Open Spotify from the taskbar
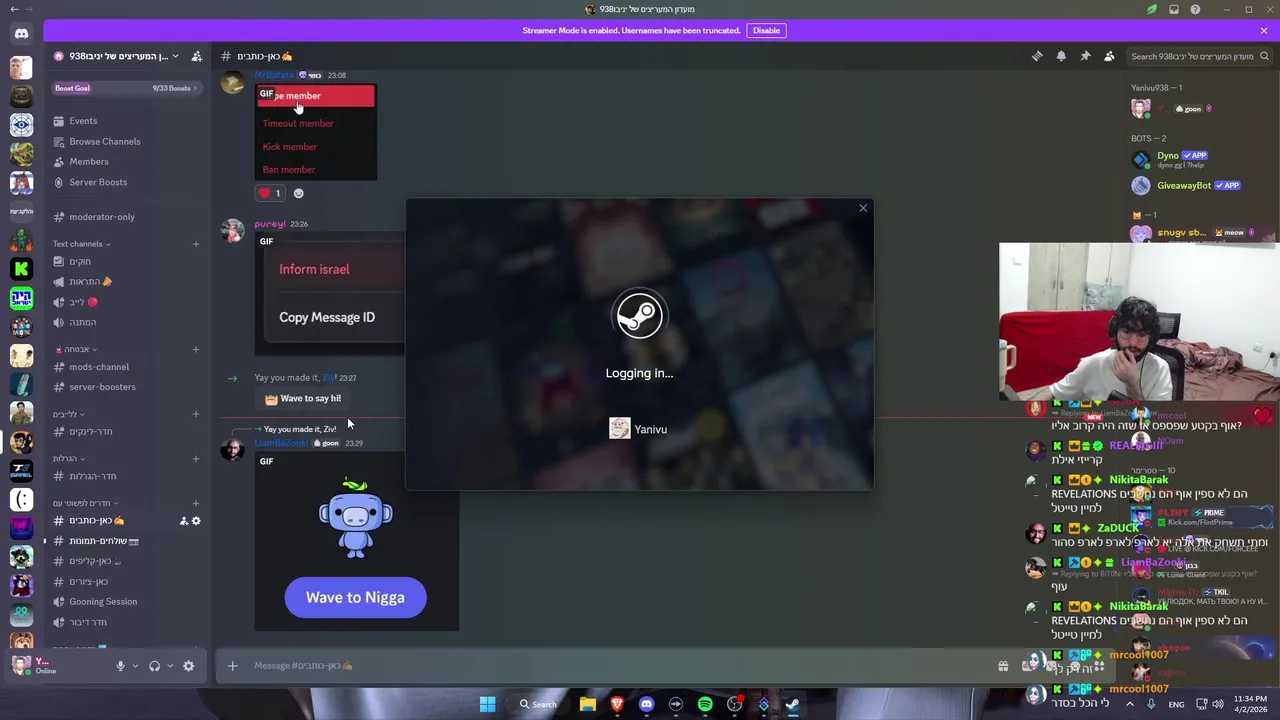 click(705, 704)
